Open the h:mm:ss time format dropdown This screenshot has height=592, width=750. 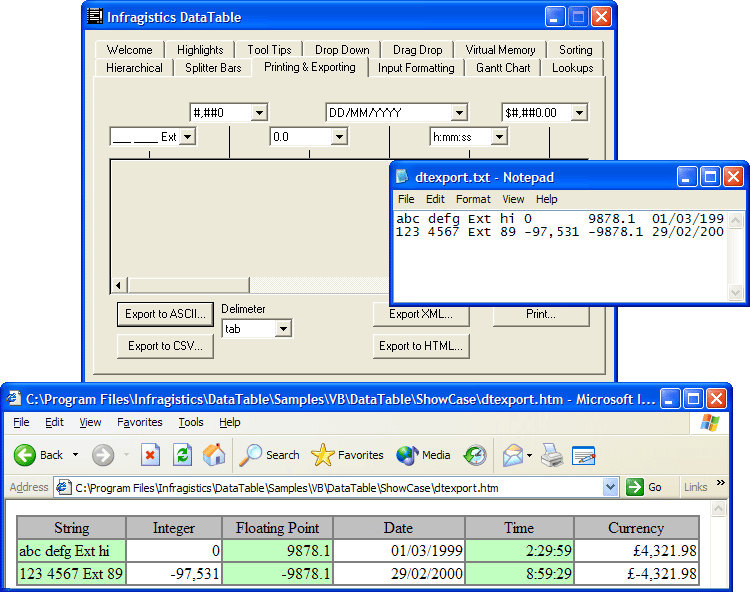click(499, 137)
